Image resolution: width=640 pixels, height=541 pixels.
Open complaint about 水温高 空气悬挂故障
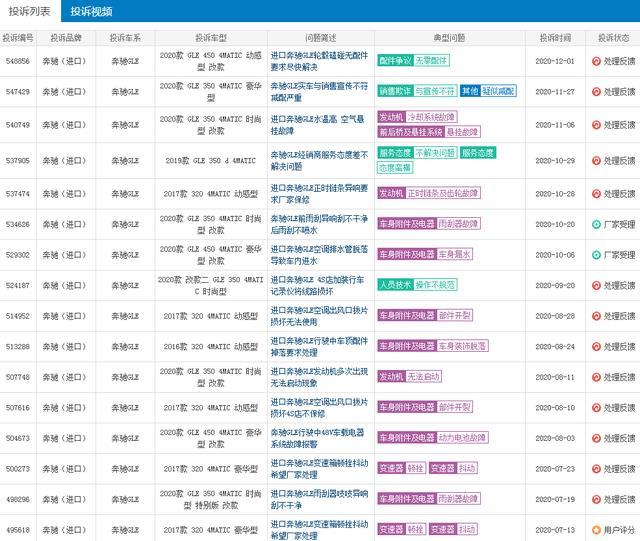tap(317, 125)
